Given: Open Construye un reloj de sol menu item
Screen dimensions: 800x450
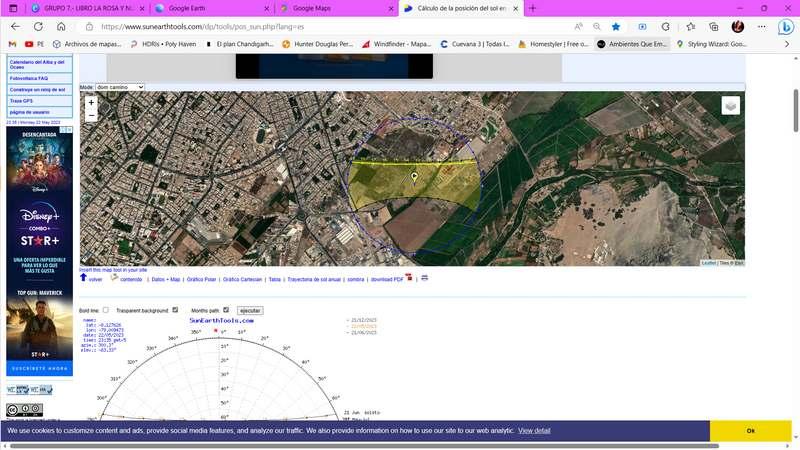Looking at the screenshot, I should 40,90.
